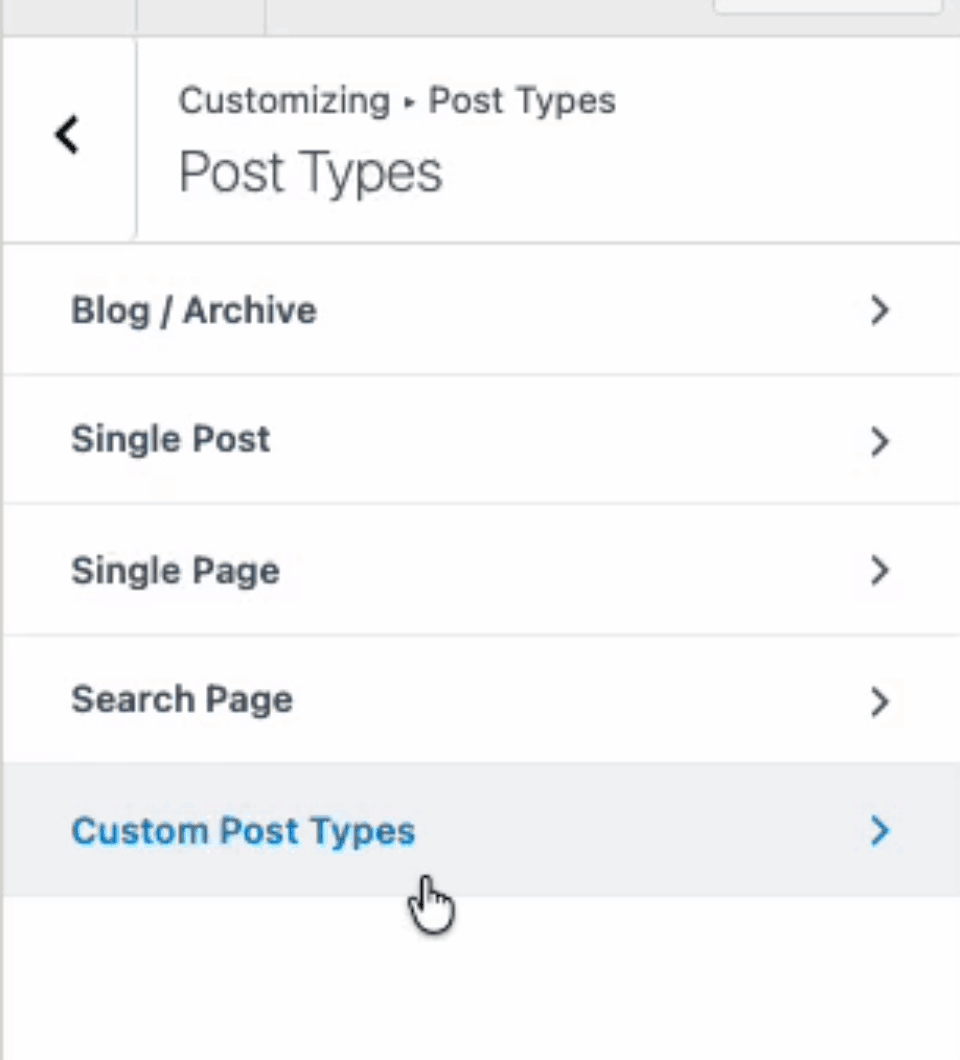This screenshot has height=1060, width=960.
Task: Open the Single Post settings
Action: coord(171,440)
